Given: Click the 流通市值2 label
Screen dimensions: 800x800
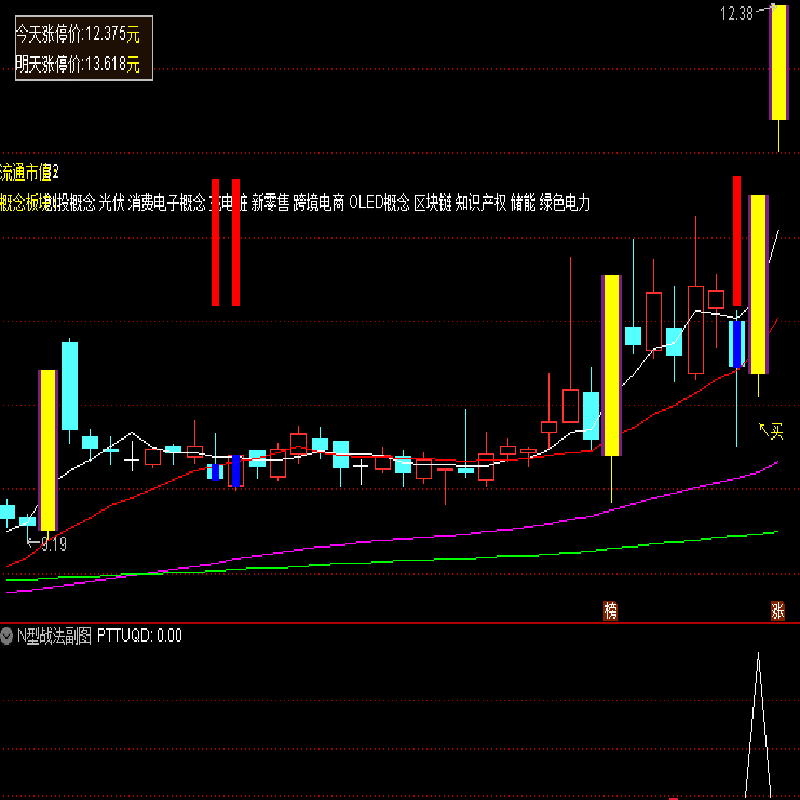Looking at the screenshot, I should click(x=30, y=171).
